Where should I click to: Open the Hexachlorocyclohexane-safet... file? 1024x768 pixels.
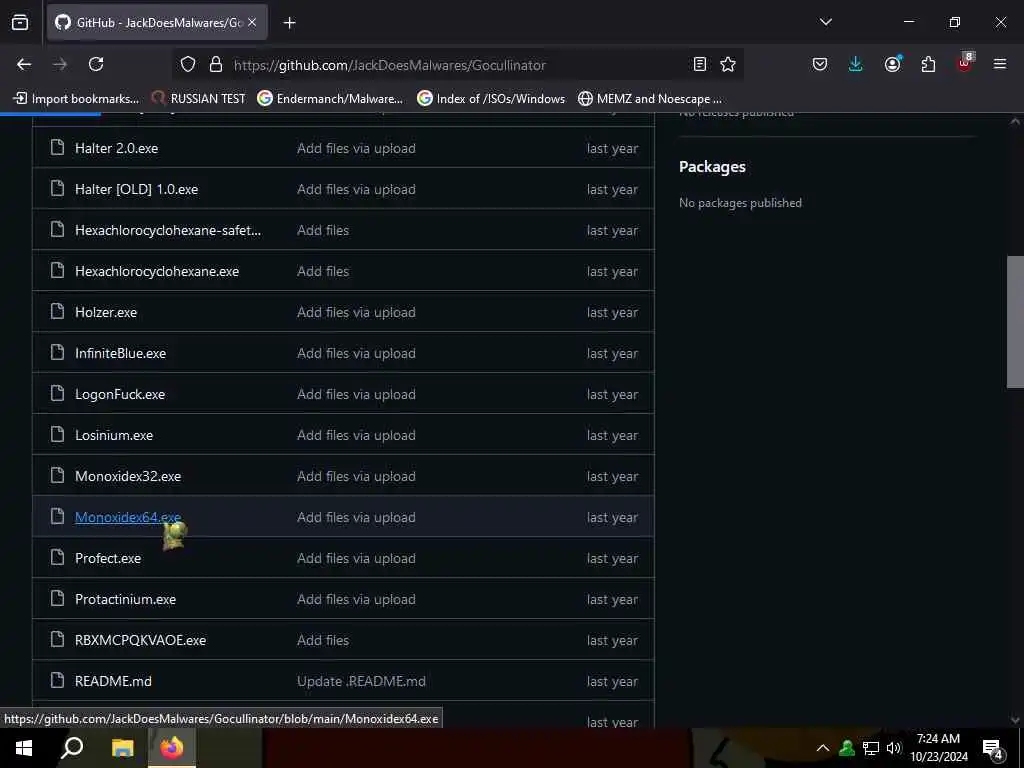(168, 230)
